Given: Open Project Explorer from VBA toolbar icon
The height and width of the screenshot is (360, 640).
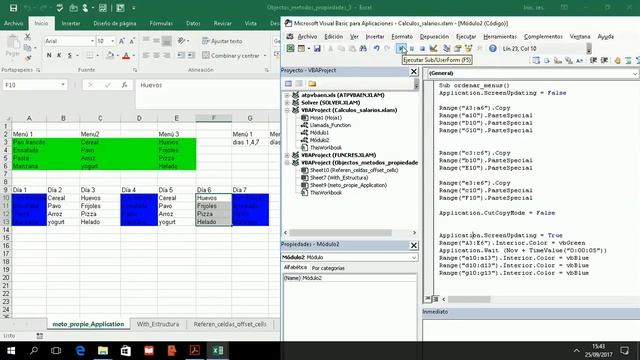Looking at the screenshot, I should (447, 49).
